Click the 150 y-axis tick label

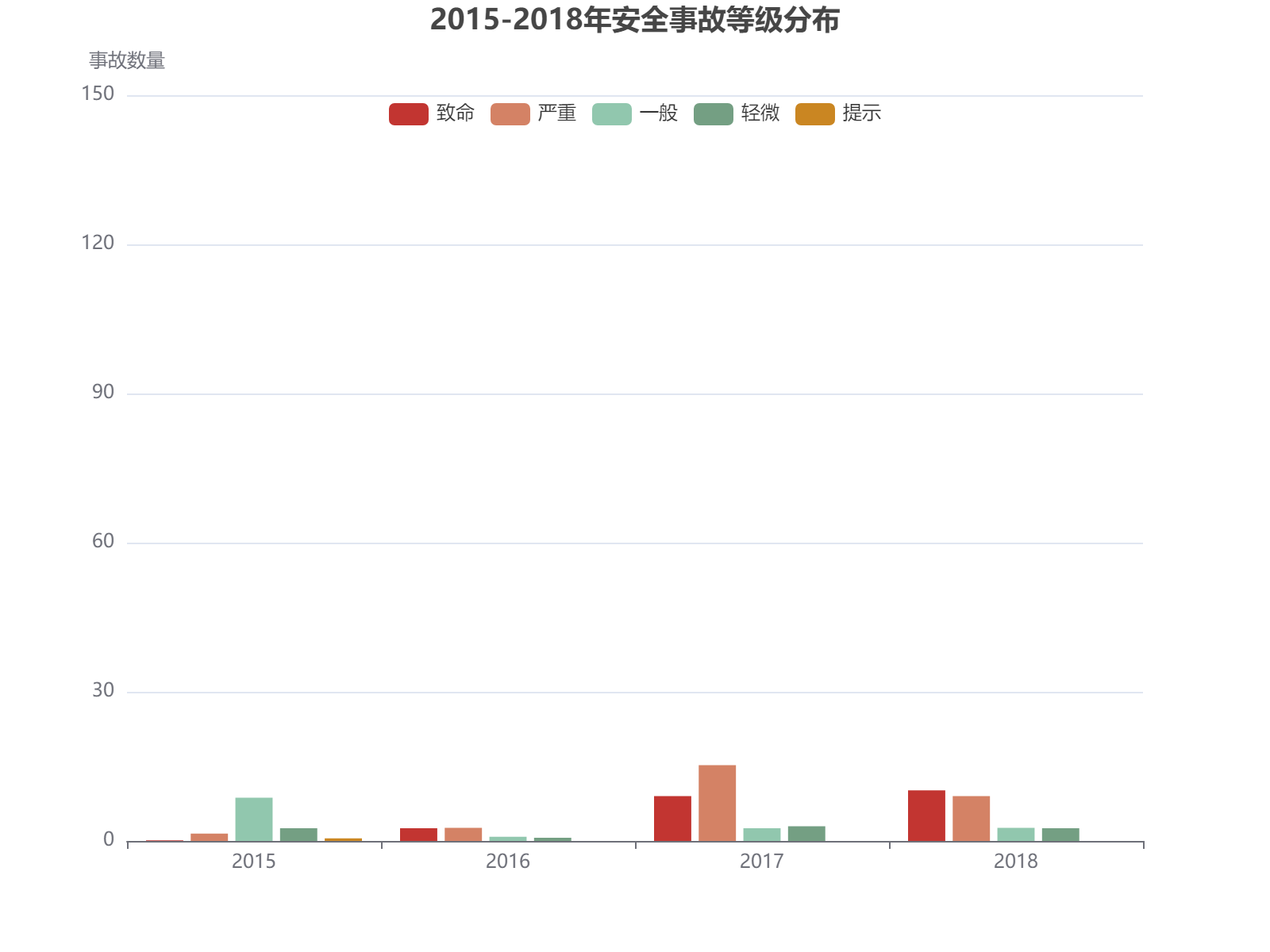click(x=98, y=93)
